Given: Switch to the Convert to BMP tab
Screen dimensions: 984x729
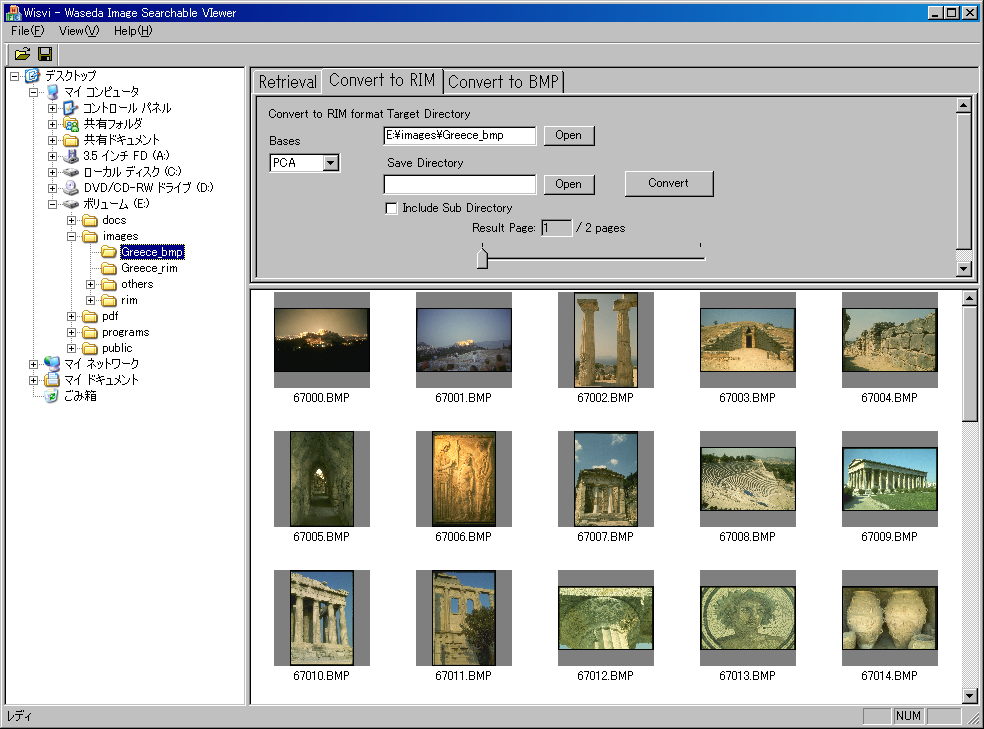Looking at the screenshot, I should coord(503,82).
